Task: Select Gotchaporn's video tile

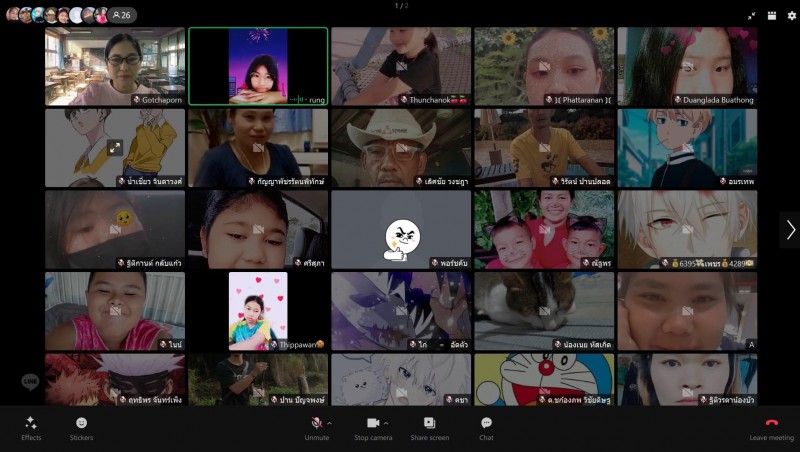Action: [x=115, y=65]
